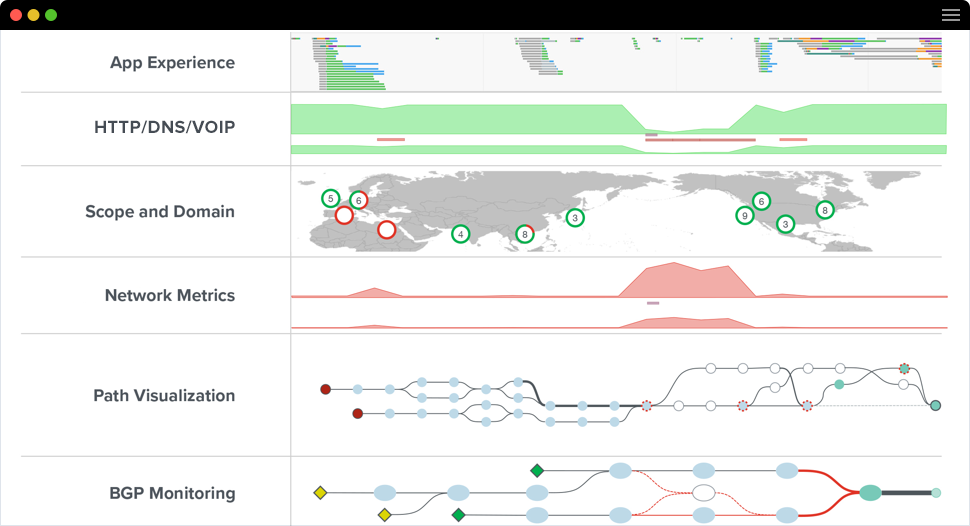Click the longest red alert bar under HTTP/DNS/VOIP

(700, 140)
